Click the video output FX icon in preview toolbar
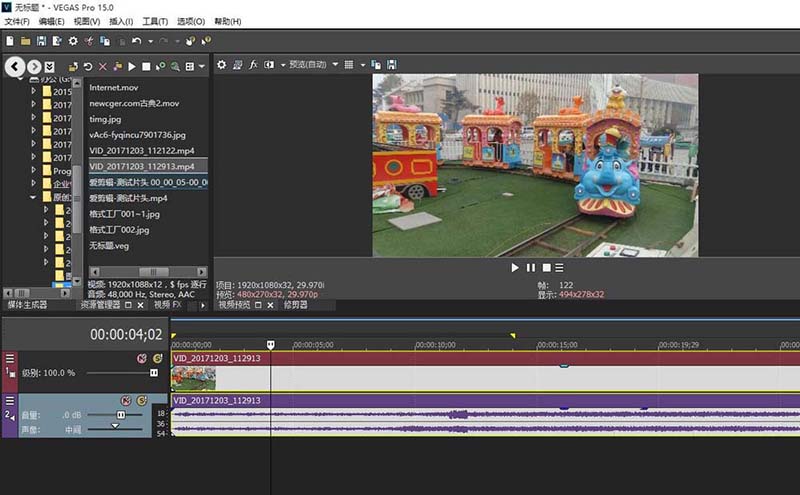 254,64
